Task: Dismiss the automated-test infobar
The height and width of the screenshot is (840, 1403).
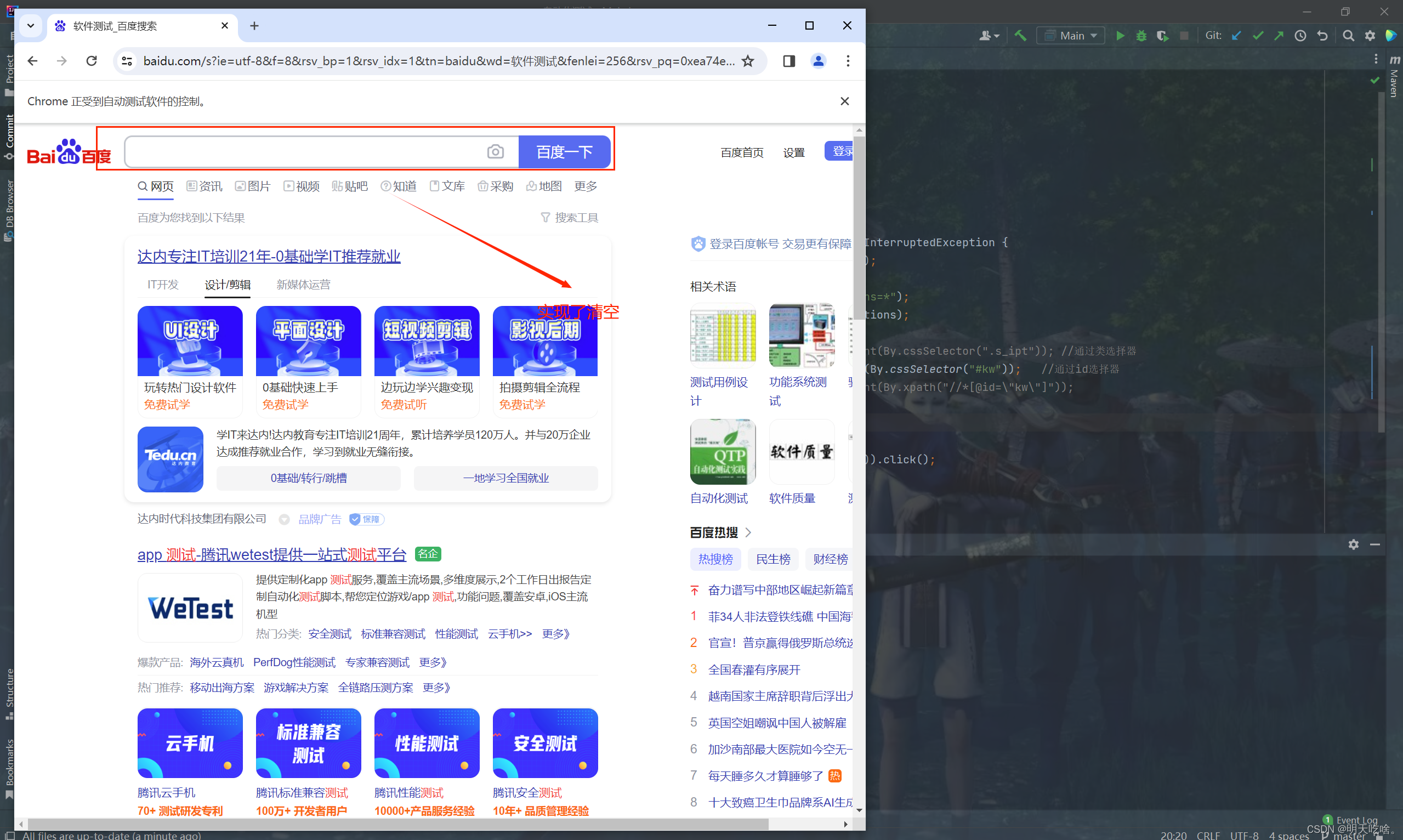Action: [844, 101]
